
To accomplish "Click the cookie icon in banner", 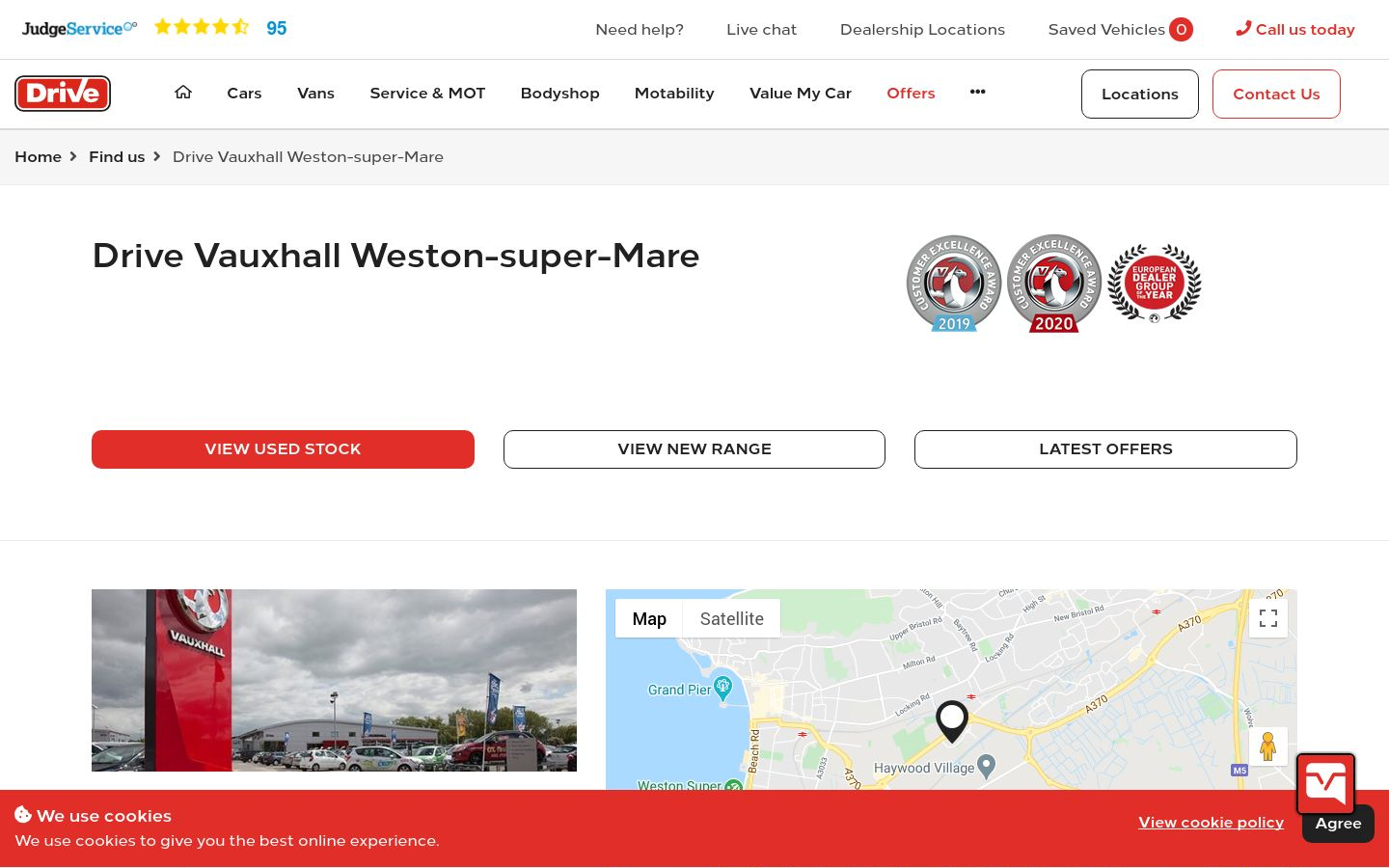I will (x=23, y=815).
